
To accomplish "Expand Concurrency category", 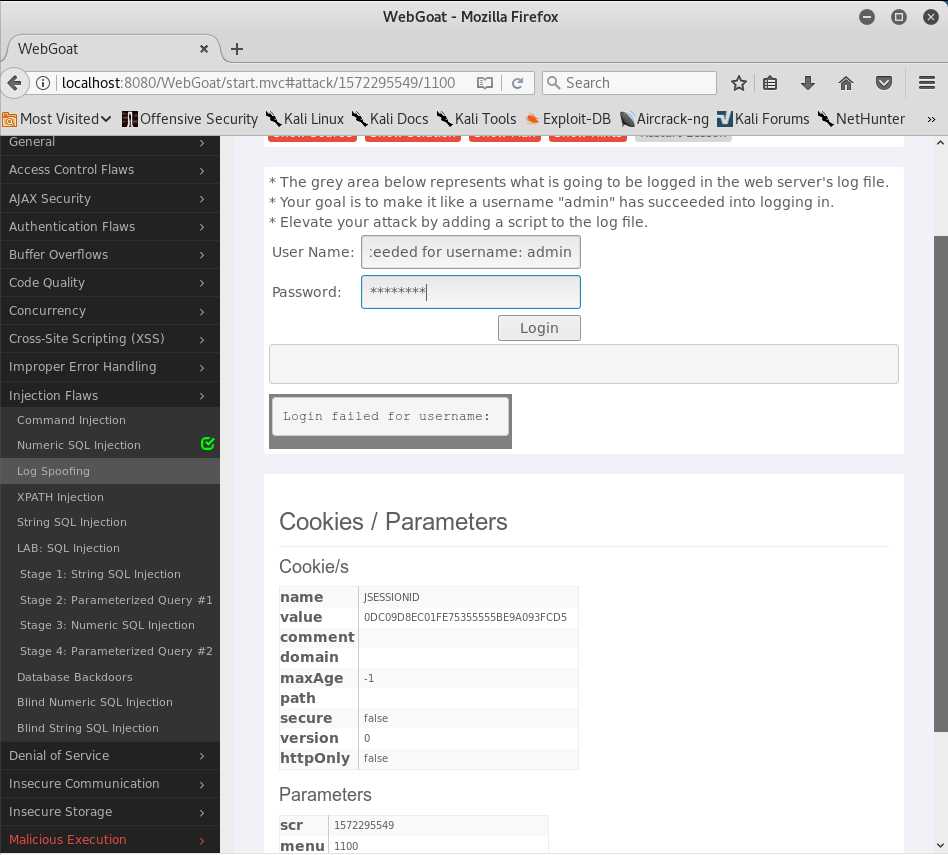I will pos(109,311).
